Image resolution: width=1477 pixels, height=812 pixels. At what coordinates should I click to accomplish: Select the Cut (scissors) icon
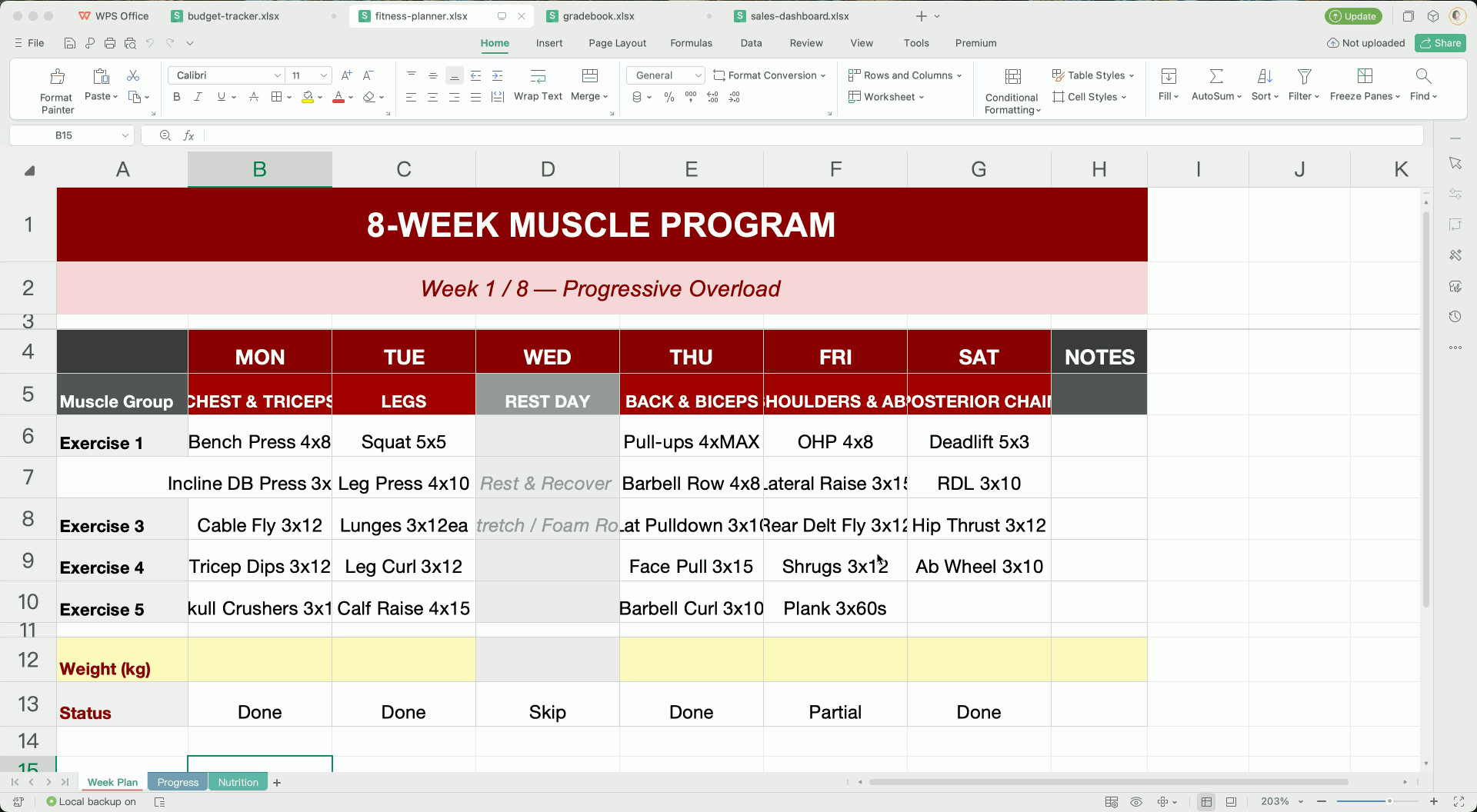[x=133, y=75]
